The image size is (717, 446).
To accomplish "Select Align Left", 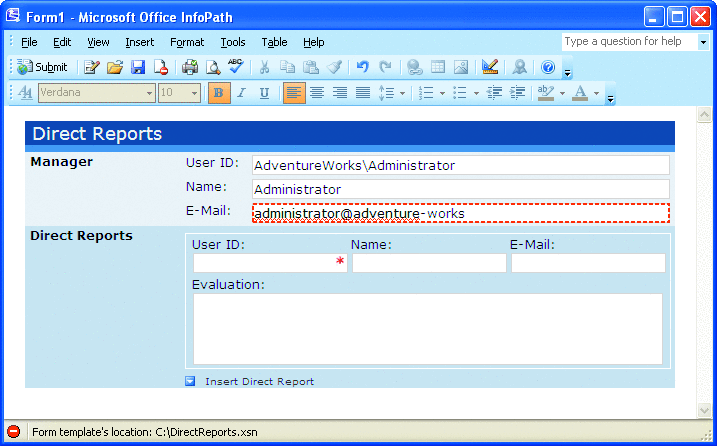I will coord(294,93).
